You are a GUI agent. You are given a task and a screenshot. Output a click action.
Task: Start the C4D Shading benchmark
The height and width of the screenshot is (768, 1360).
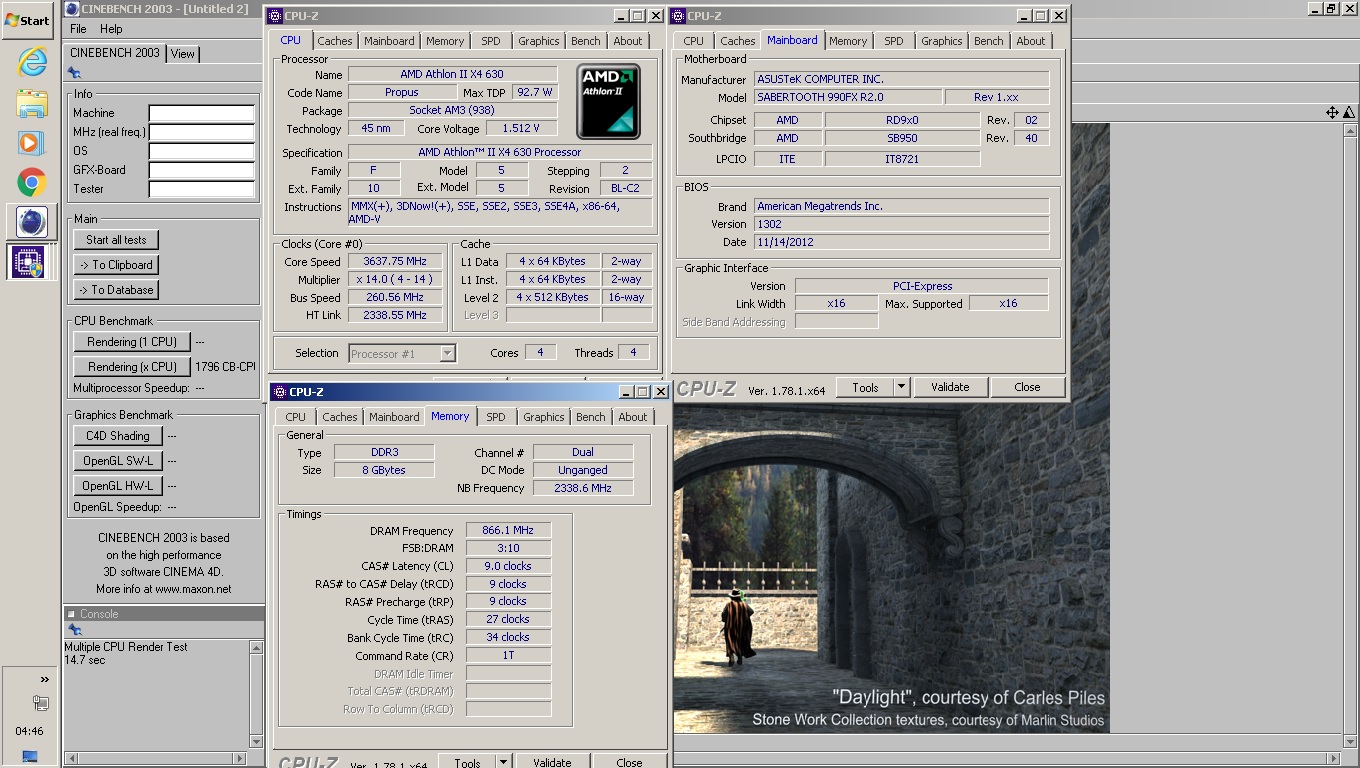click(118, 436)
